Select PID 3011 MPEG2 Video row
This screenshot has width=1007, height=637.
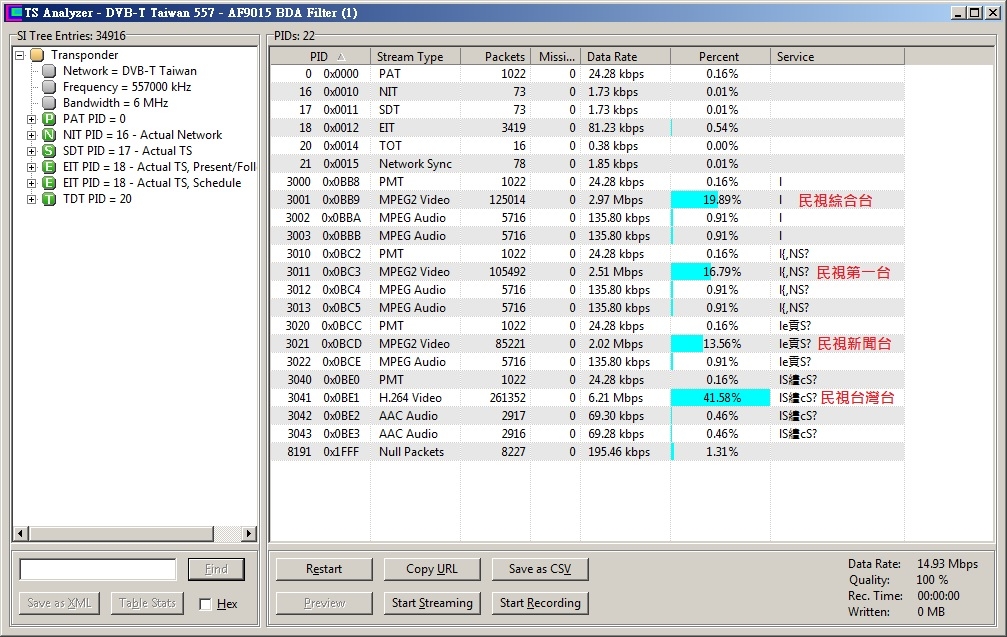coord(587,272)
